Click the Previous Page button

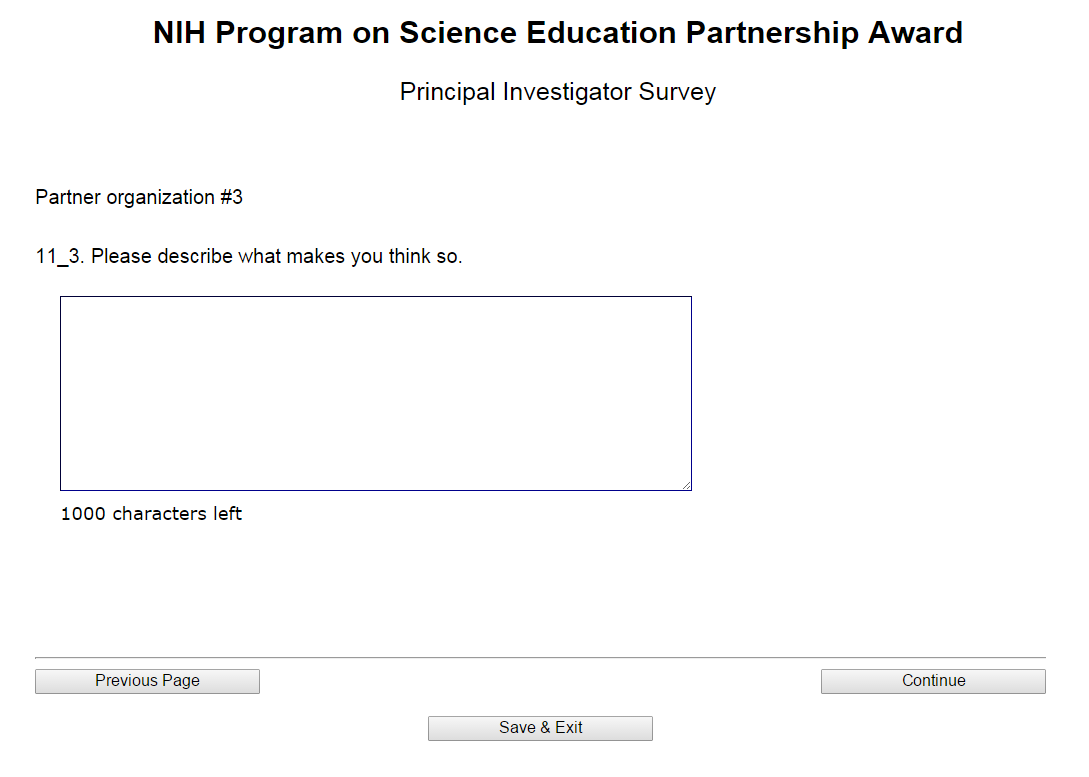[147, 681]
